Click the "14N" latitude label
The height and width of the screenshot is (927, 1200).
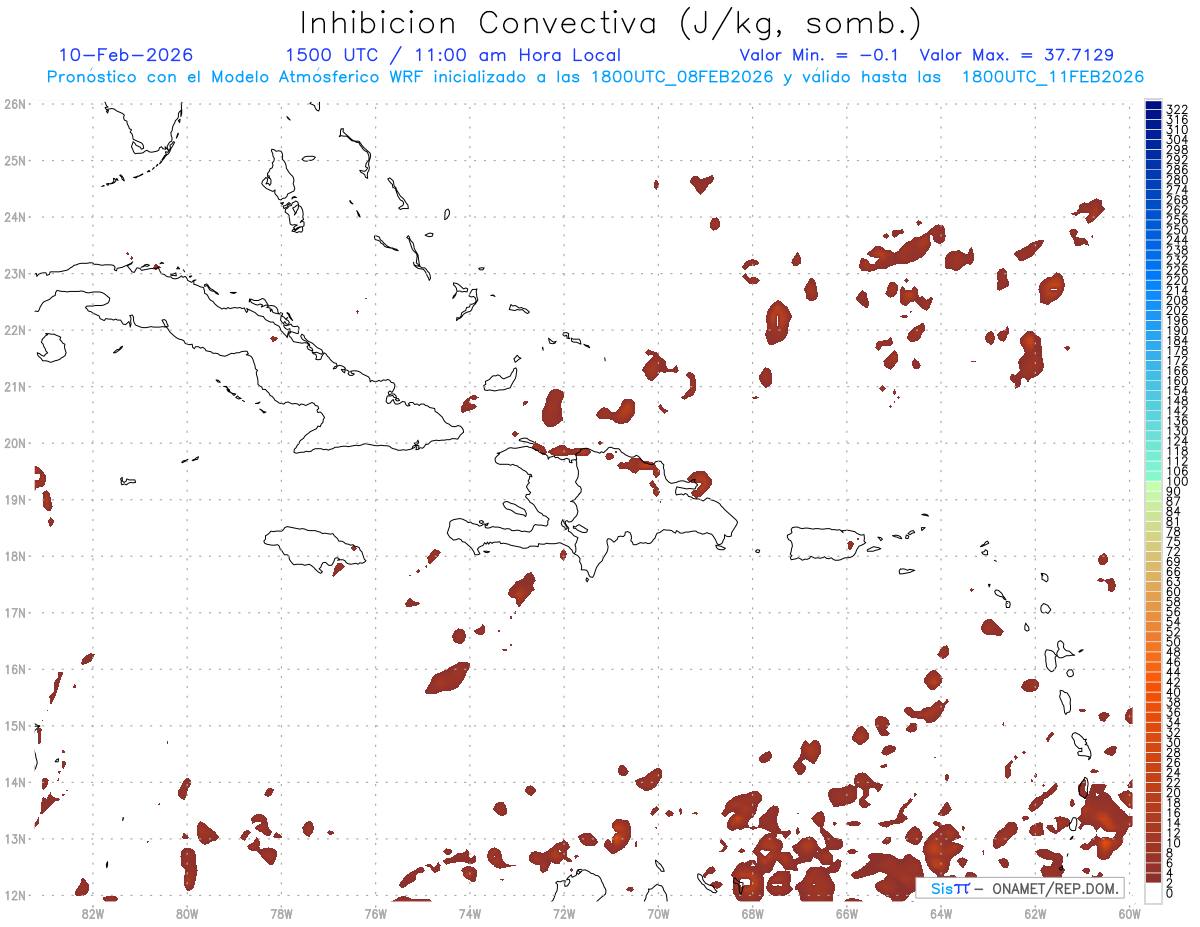pos(15,782)
